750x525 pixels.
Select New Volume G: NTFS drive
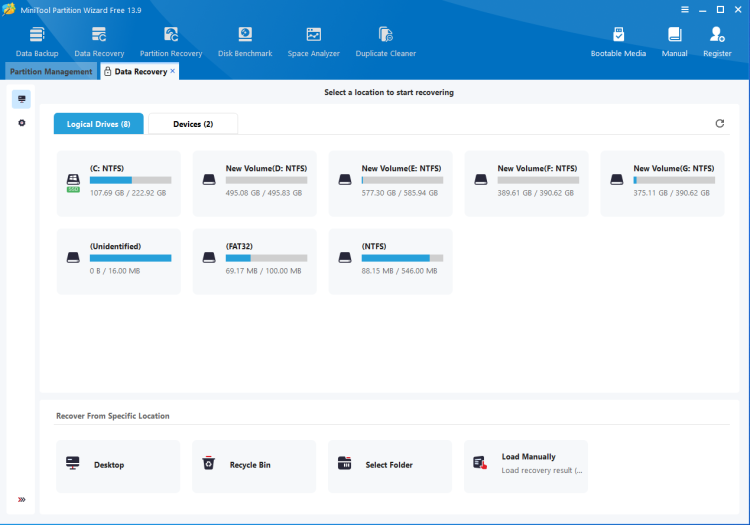pyautogui.click(x=662, y=184)
